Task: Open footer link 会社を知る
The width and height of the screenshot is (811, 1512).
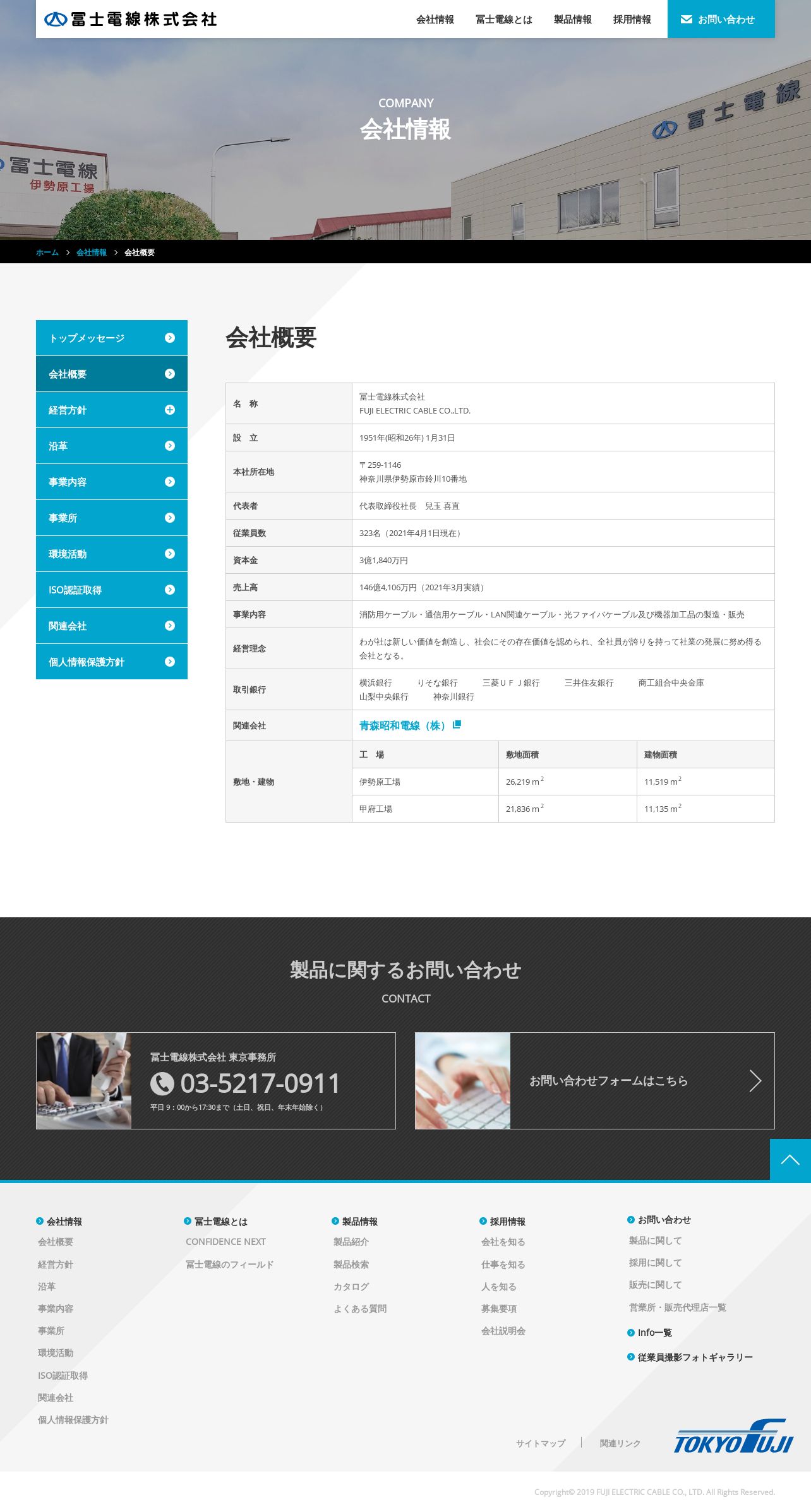Action: (x=503, y=1242)
